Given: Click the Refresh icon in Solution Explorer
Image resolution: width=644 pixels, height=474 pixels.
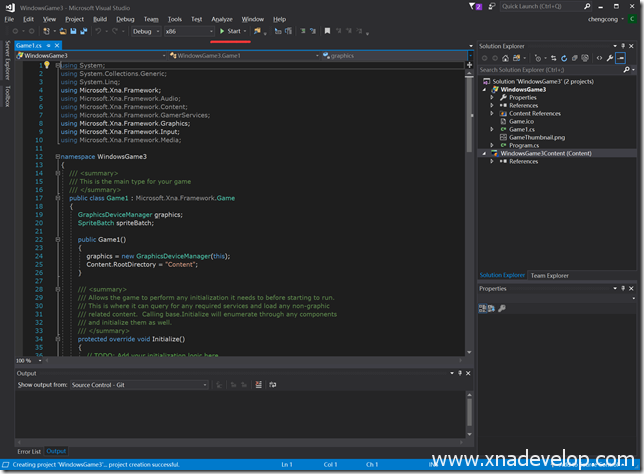Looking at the screenshot, I should pyautogui.click(x=566, y=58).
